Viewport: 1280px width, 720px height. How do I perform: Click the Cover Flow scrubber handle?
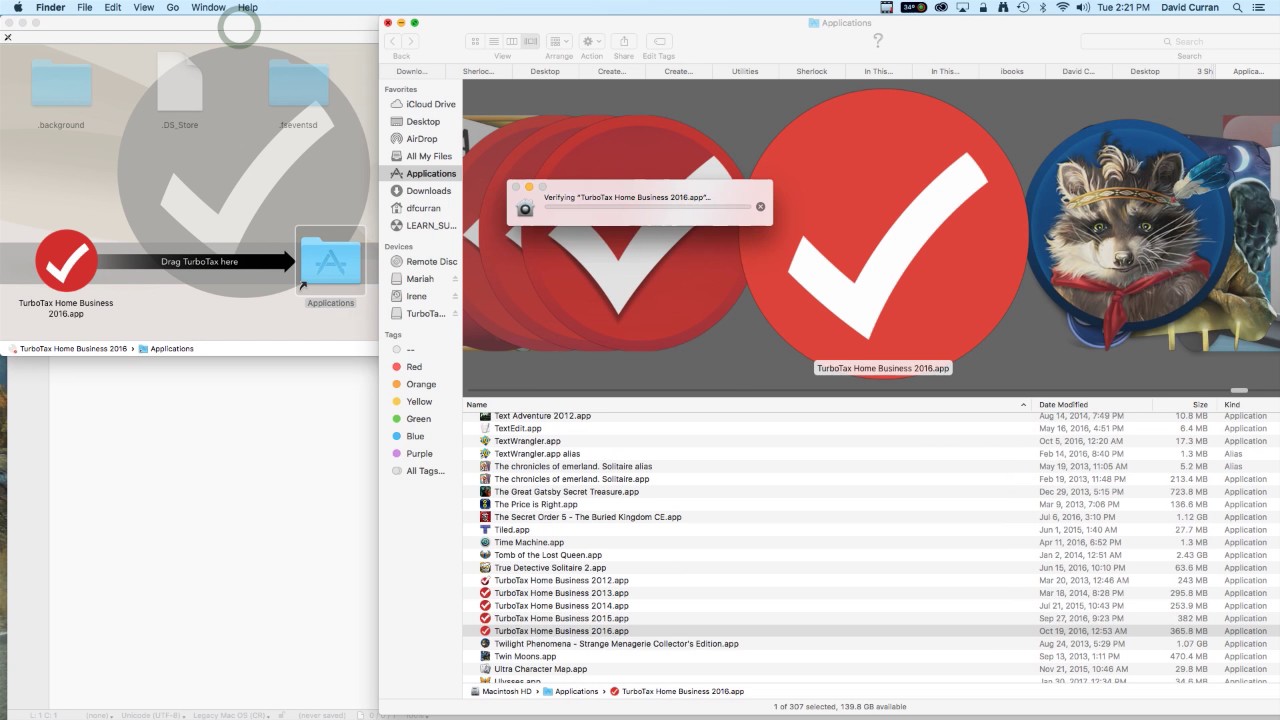coord(1239,390)
